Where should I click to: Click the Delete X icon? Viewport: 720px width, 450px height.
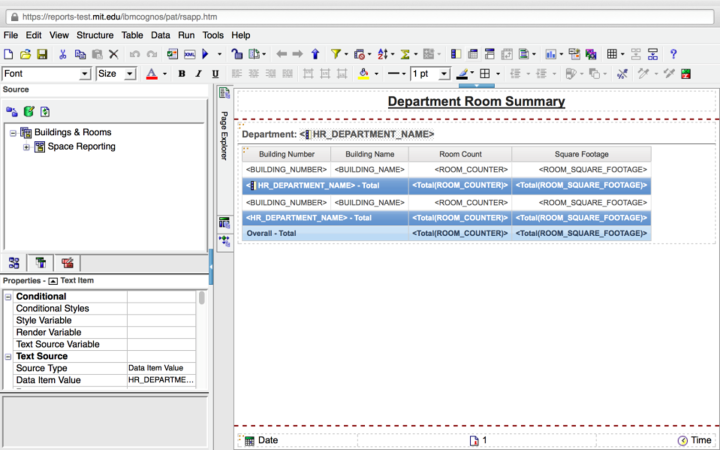[x=113, y=54]
